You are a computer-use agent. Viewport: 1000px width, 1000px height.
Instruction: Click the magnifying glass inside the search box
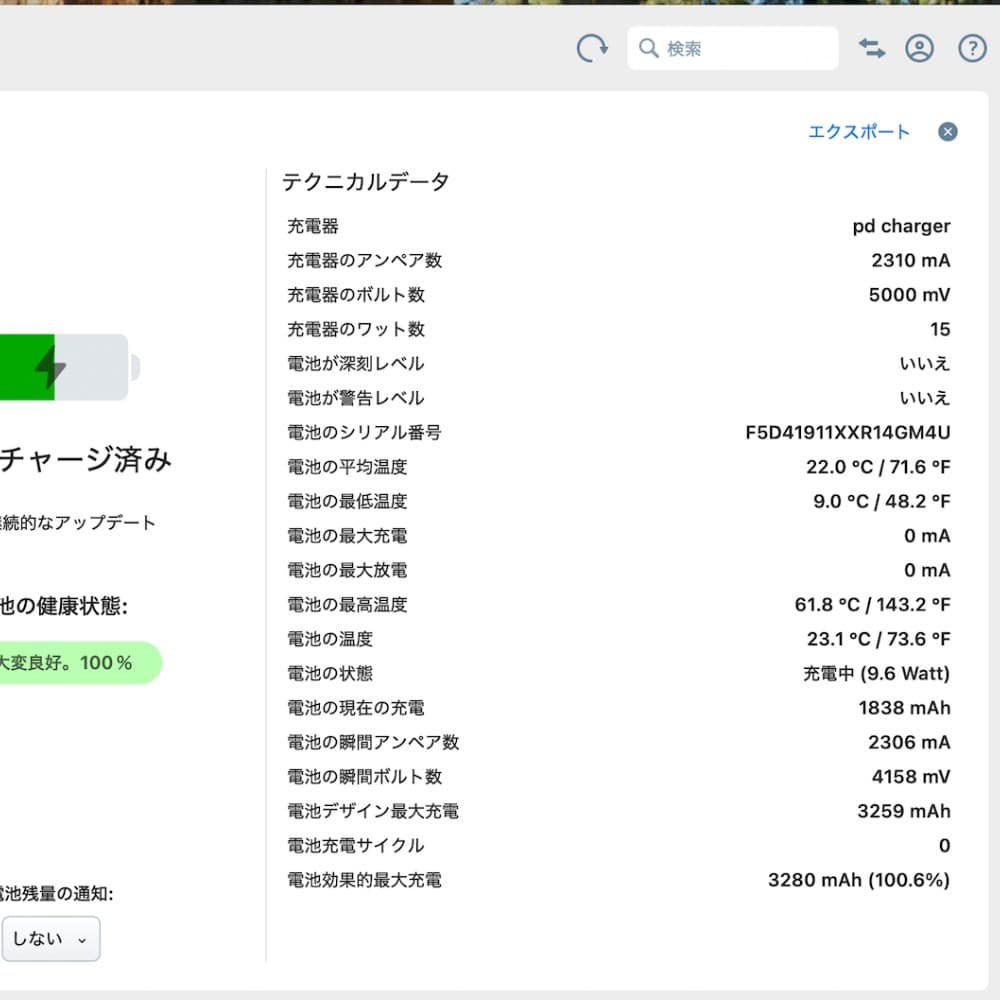(x=648, y=47)
